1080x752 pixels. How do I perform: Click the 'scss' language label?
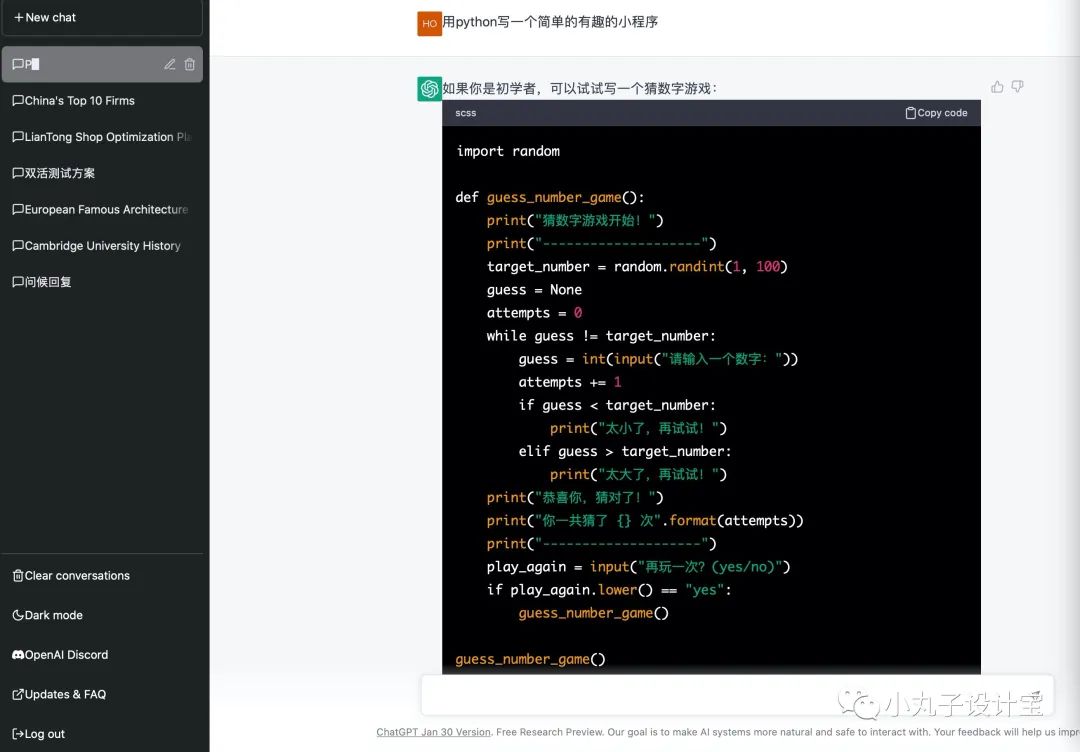tap(466, 113)
